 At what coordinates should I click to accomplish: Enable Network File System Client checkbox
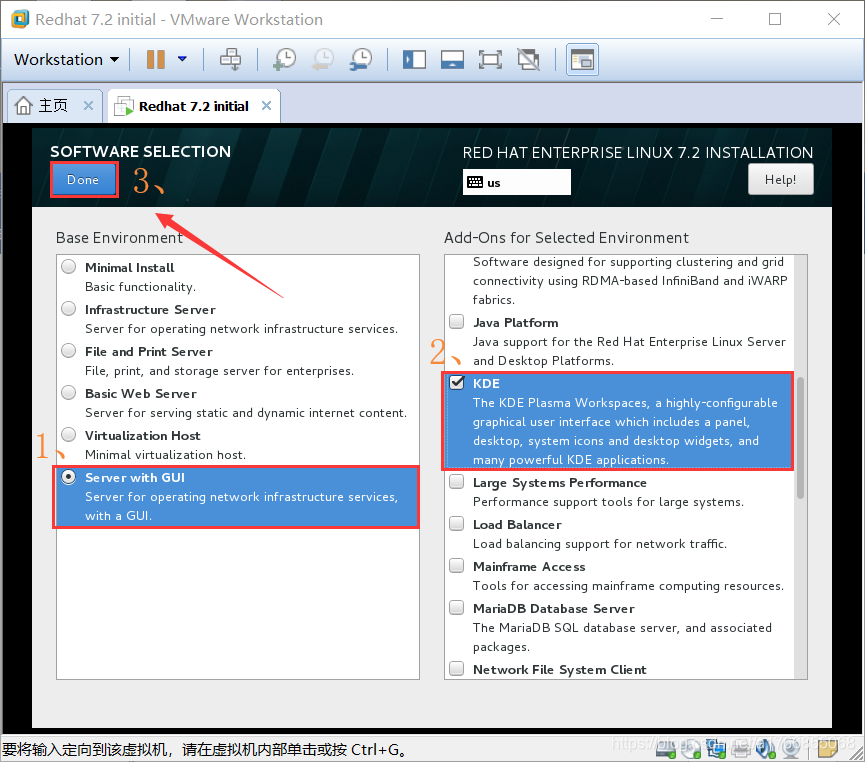click(457, 668)
